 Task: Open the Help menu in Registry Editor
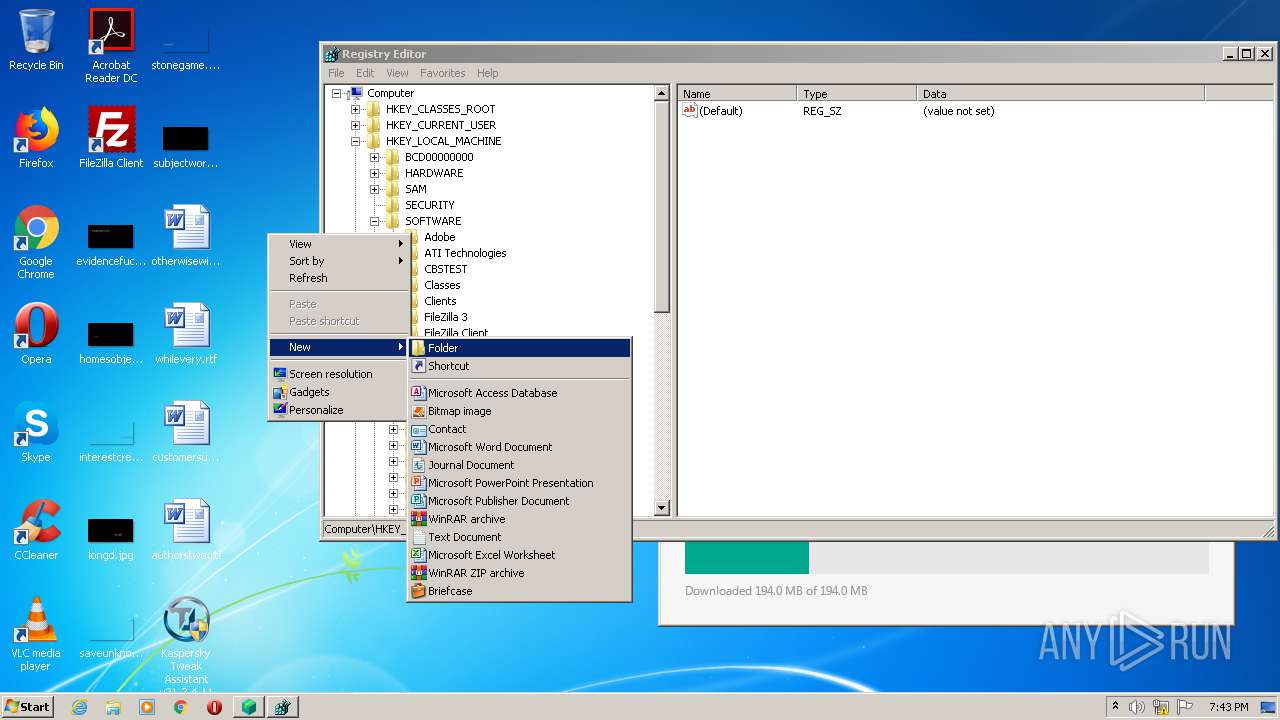pyautogui.click(x=487, y=73)
